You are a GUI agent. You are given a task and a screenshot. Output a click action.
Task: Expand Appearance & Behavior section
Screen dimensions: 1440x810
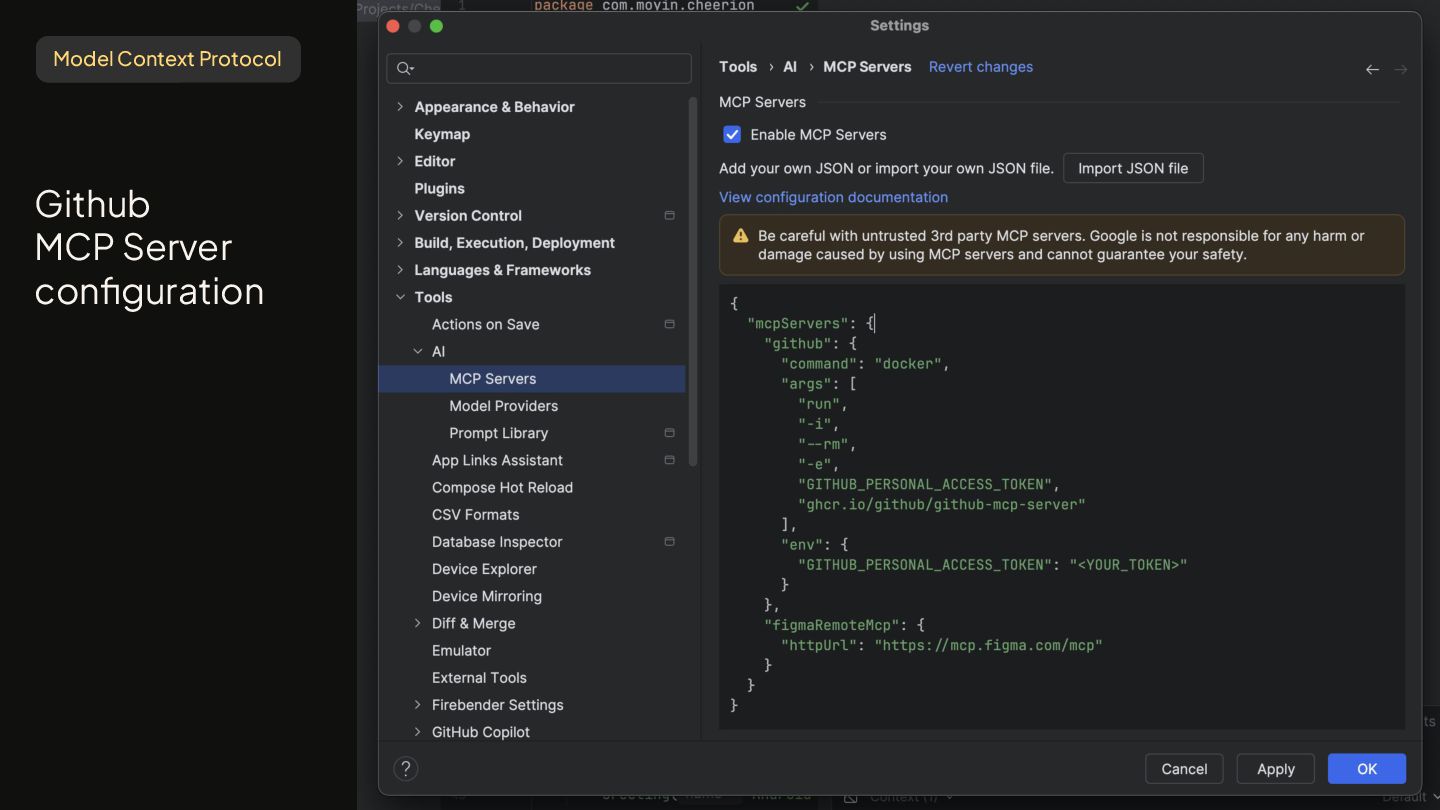point(400,107)
